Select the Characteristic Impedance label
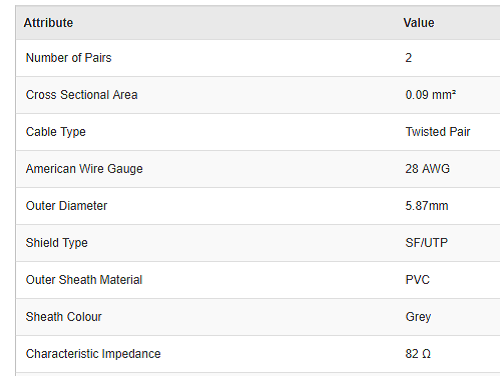Image resolution: width=500 pixels, height=376 pixels. point(93,354)
